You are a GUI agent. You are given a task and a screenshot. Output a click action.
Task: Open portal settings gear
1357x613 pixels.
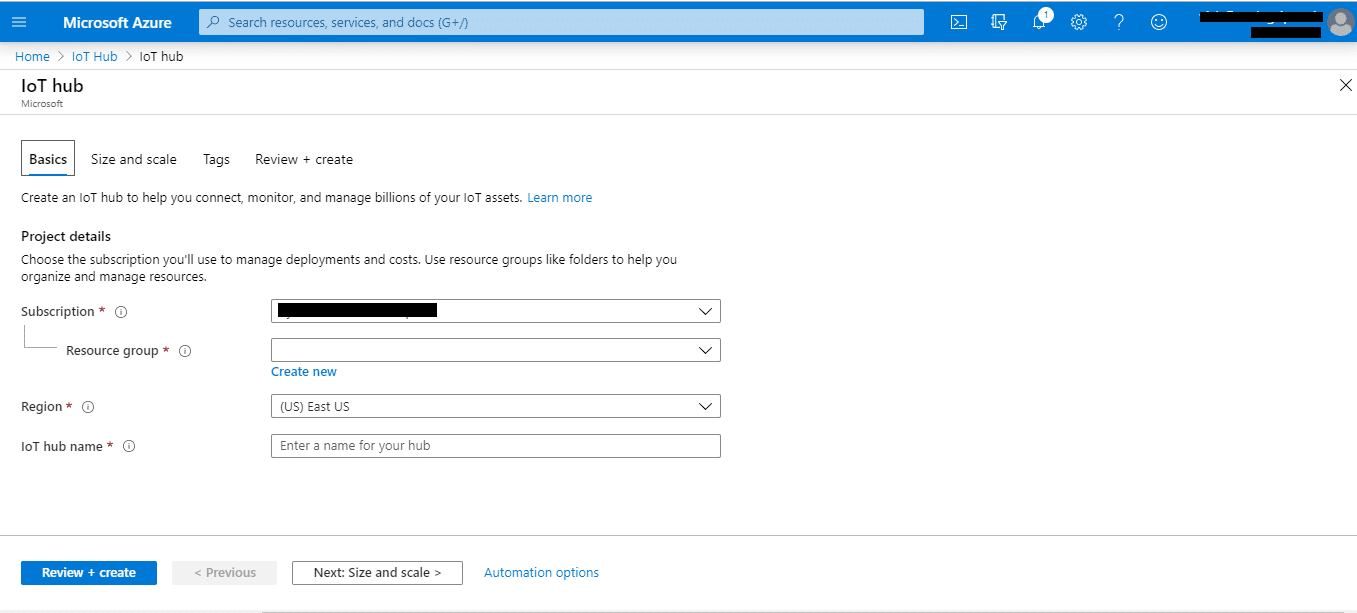click(1079, 22)
